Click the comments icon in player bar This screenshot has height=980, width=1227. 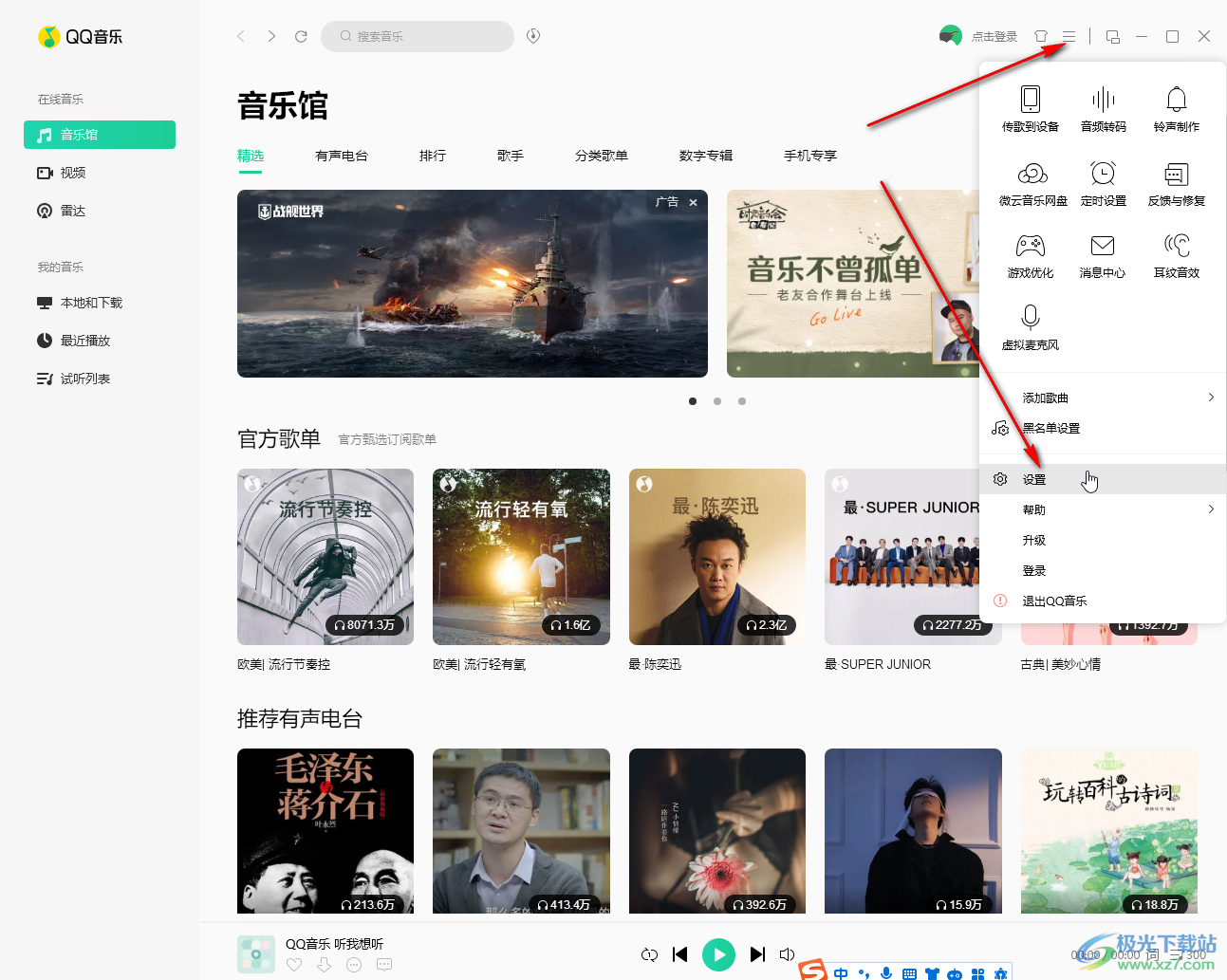point(384,965)
